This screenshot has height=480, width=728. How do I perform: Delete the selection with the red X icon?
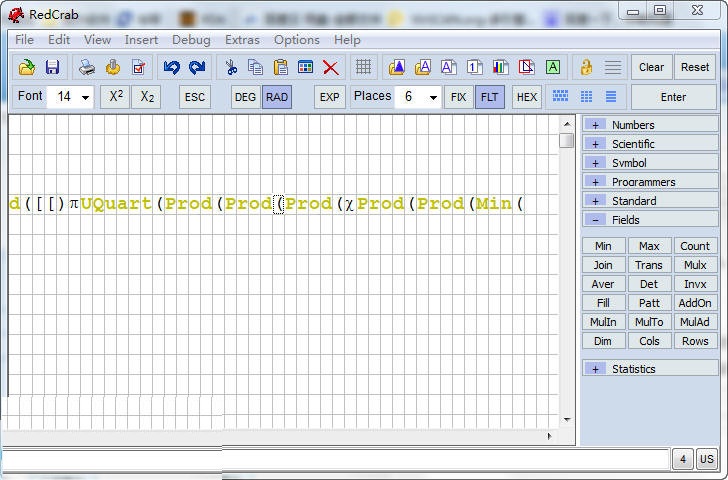tap(331, 67)
